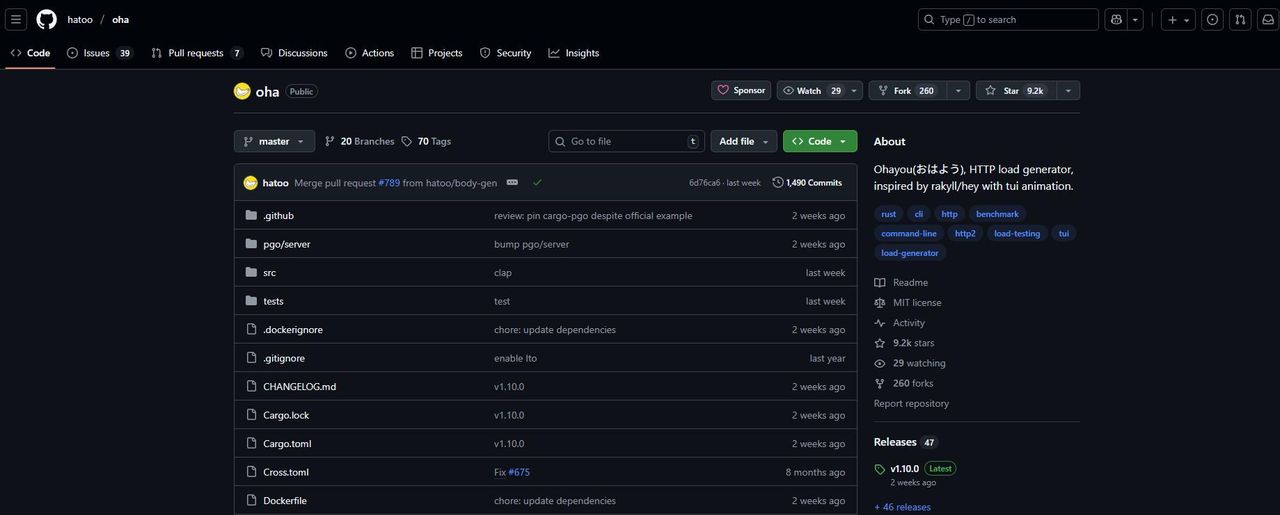Open the hamburger navigation menu

pos(16,19)
